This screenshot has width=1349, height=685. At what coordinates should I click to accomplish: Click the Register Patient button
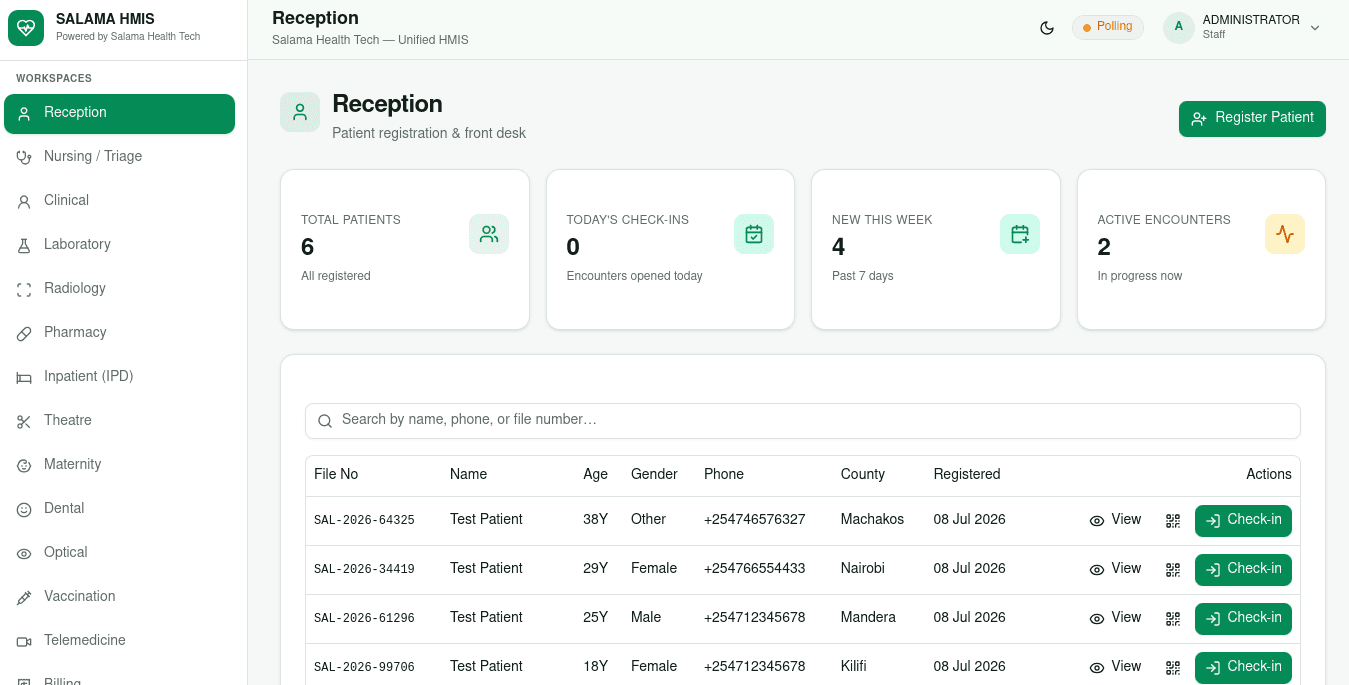point(1252,118)
